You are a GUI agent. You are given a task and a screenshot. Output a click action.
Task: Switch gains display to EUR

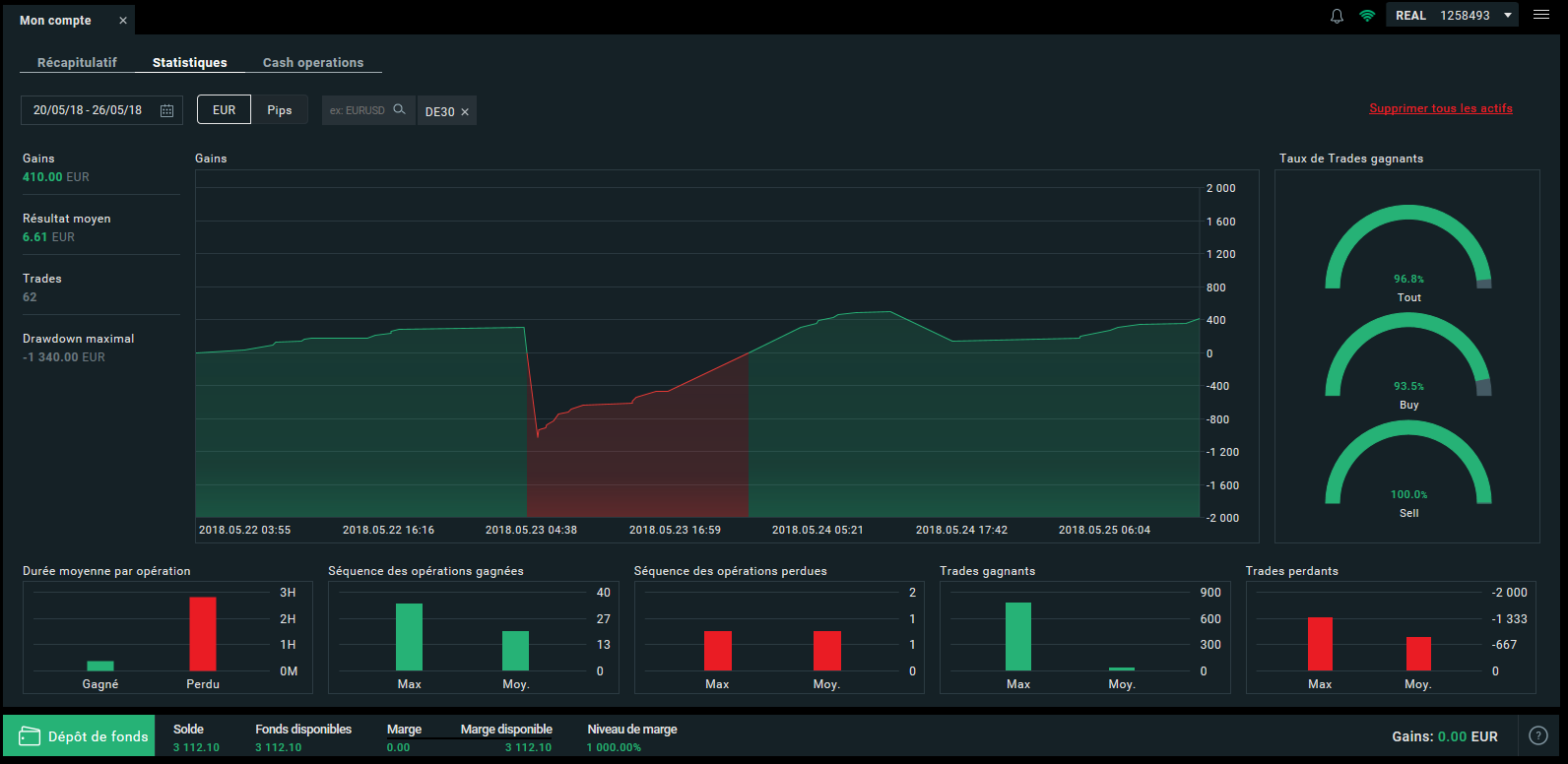(x=225, y=110)
